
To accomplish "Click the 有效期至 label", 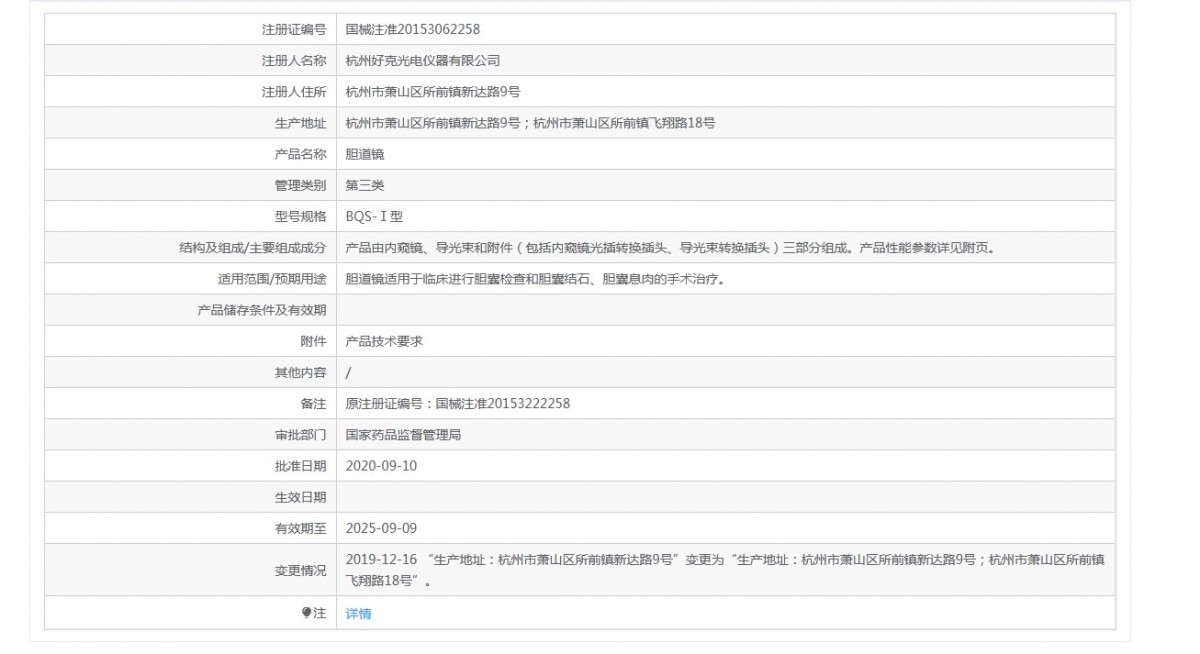I will (301, 527).
